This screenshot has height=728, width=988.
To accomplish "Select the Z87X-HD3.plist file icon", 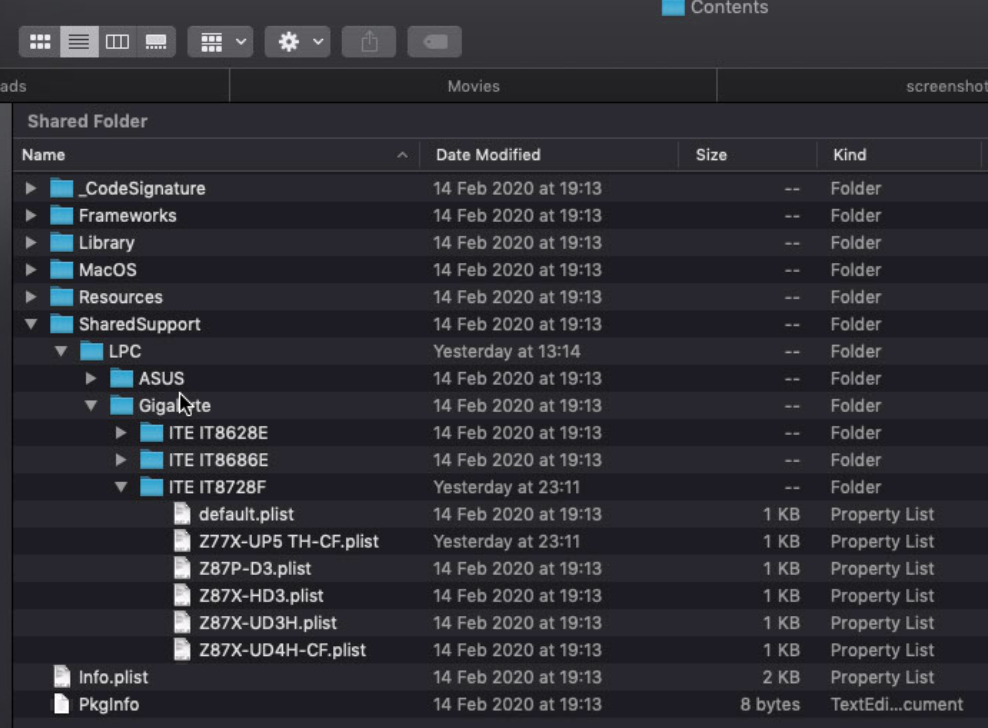I will click(182, 595).
